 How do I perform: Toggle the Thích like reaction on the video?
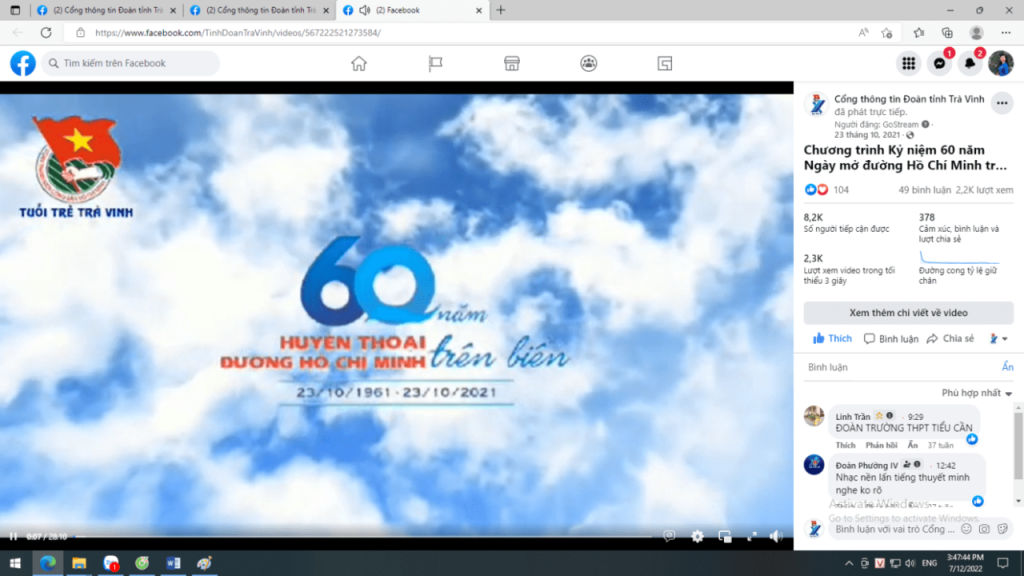coord(831,338)
